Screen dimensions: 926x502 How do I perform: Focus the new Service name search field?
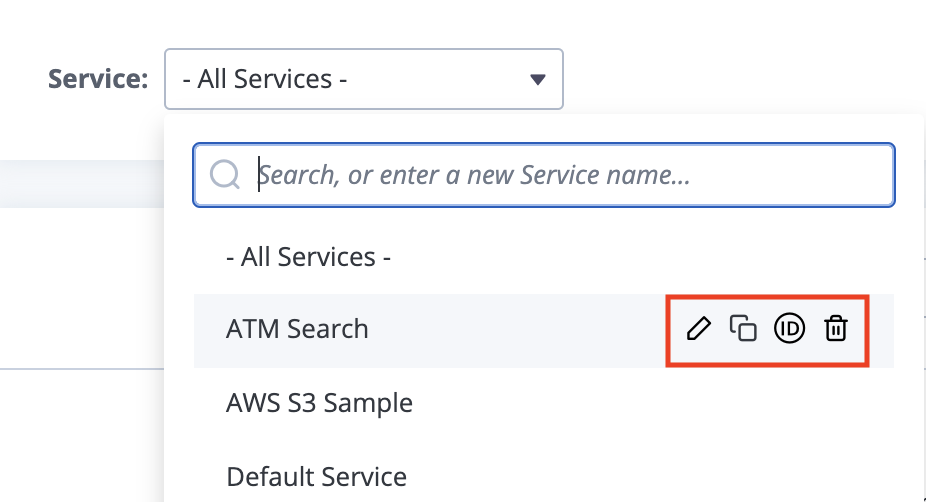544,175
